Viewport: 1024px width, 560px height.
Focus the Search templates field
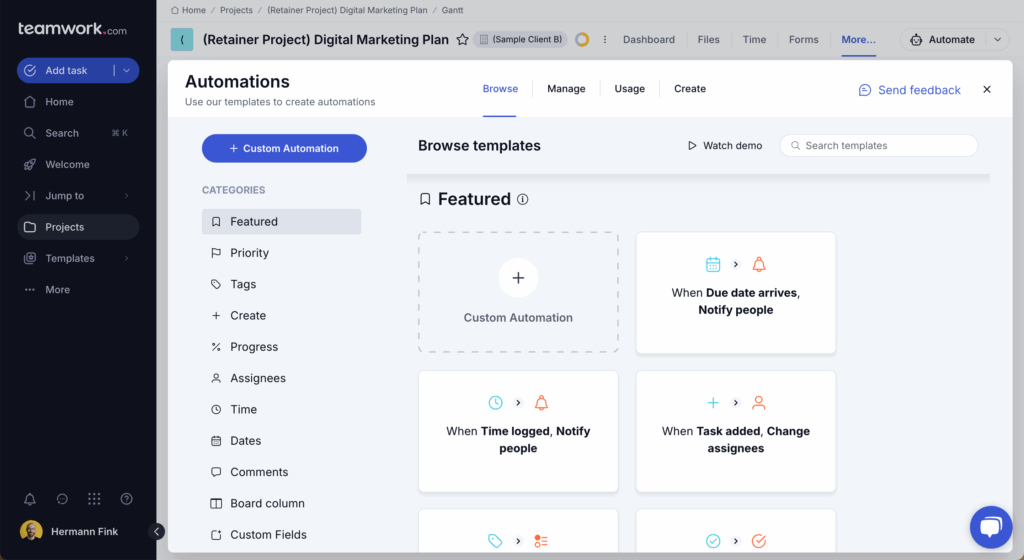pyautogui.click(x=878, y=146)
